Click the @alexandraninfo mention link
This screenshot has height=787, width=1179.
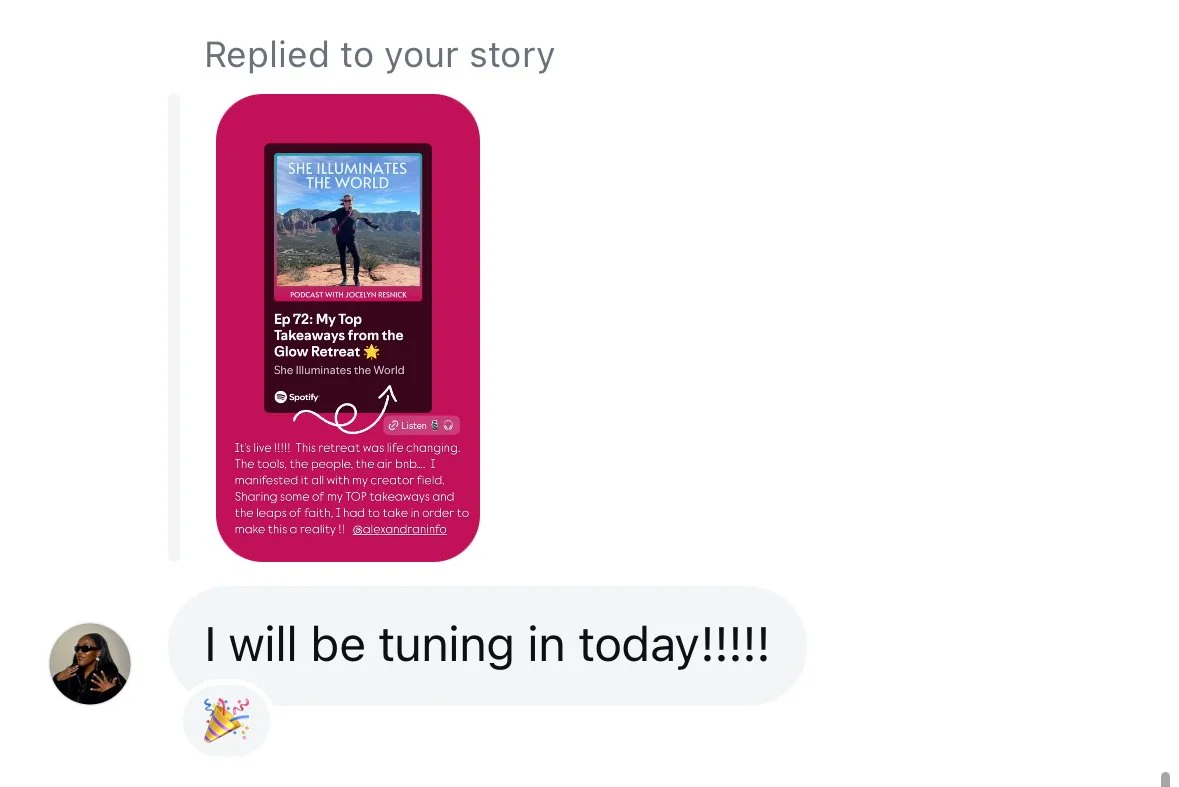click(399, 529)
